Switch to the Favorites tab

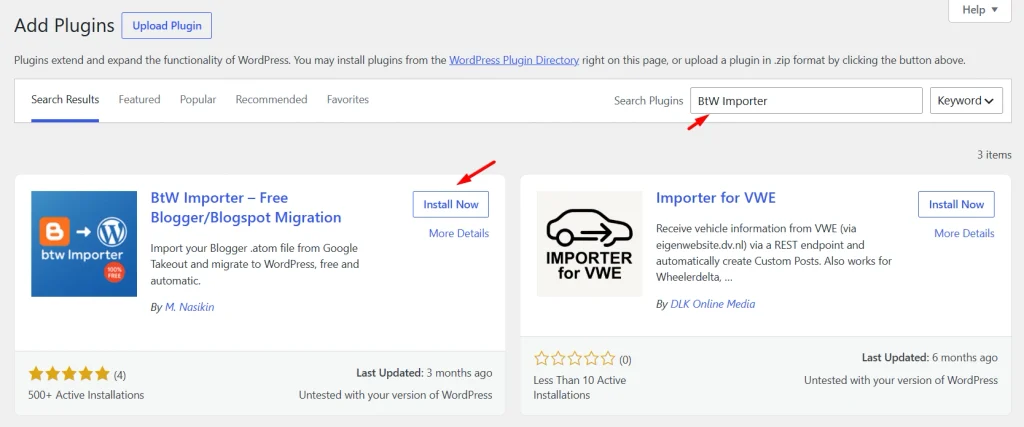pos(348,100)
